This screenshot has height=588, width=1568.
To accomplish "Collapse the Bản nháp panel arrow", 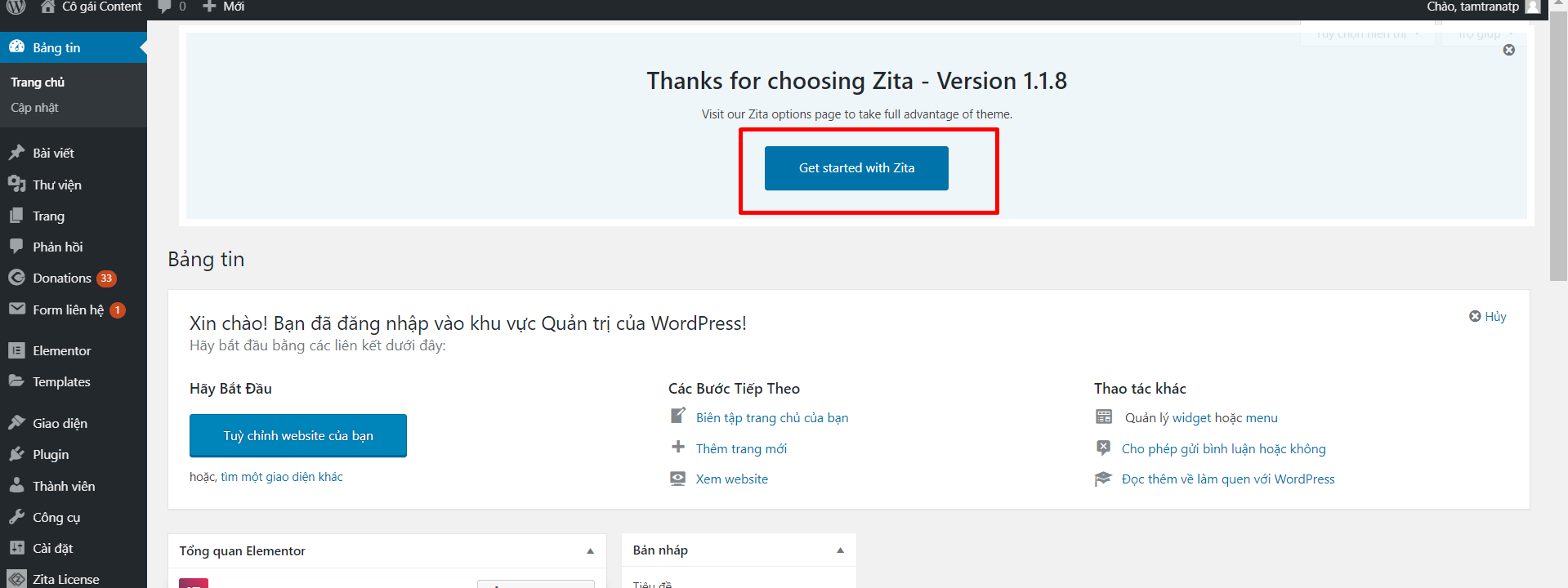I will point(840,550).
